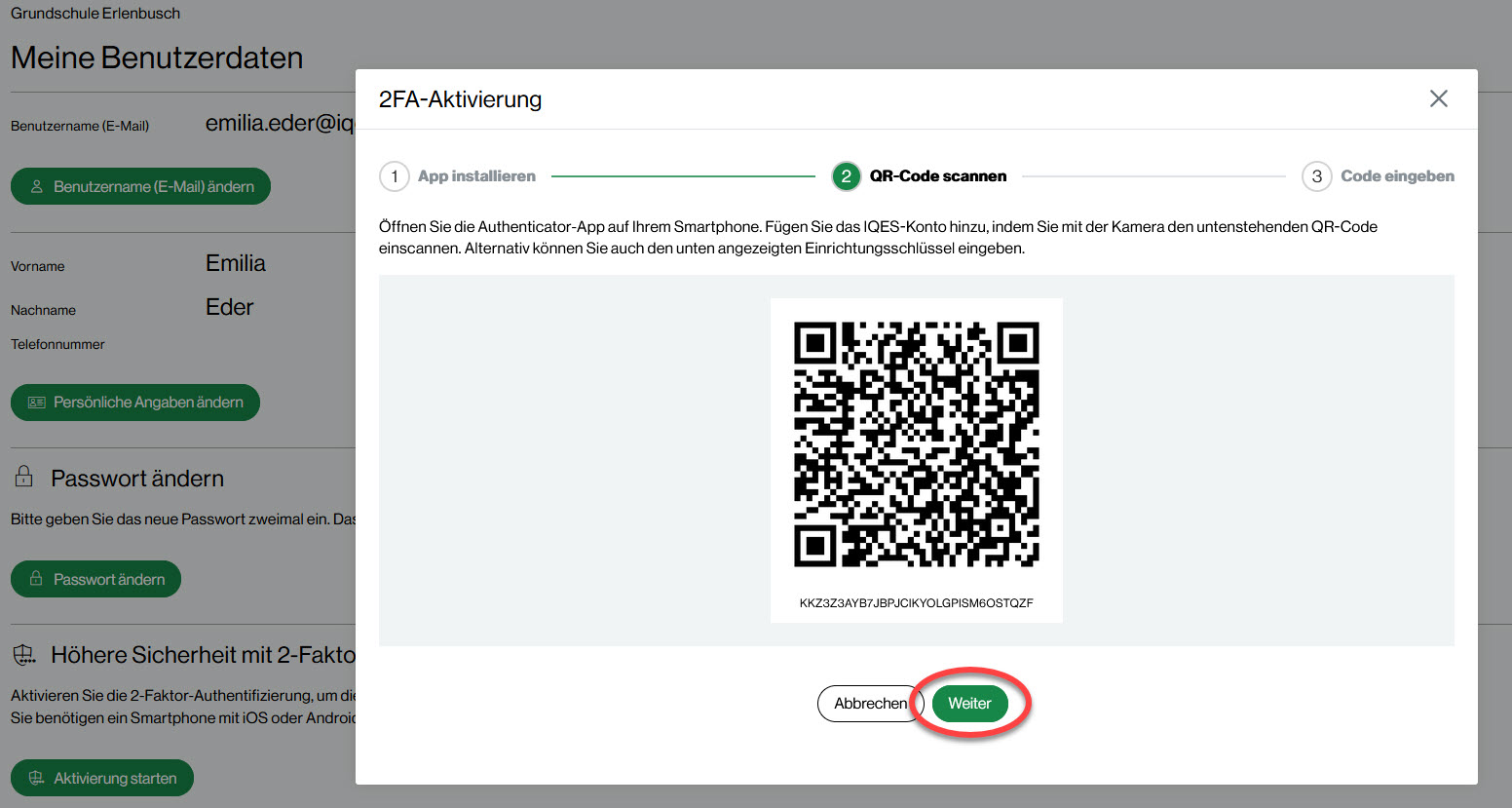Click the green 'Passwort ändern' button
The image size is (1512, 808).
pyautogui.click(x=95, y=579)
